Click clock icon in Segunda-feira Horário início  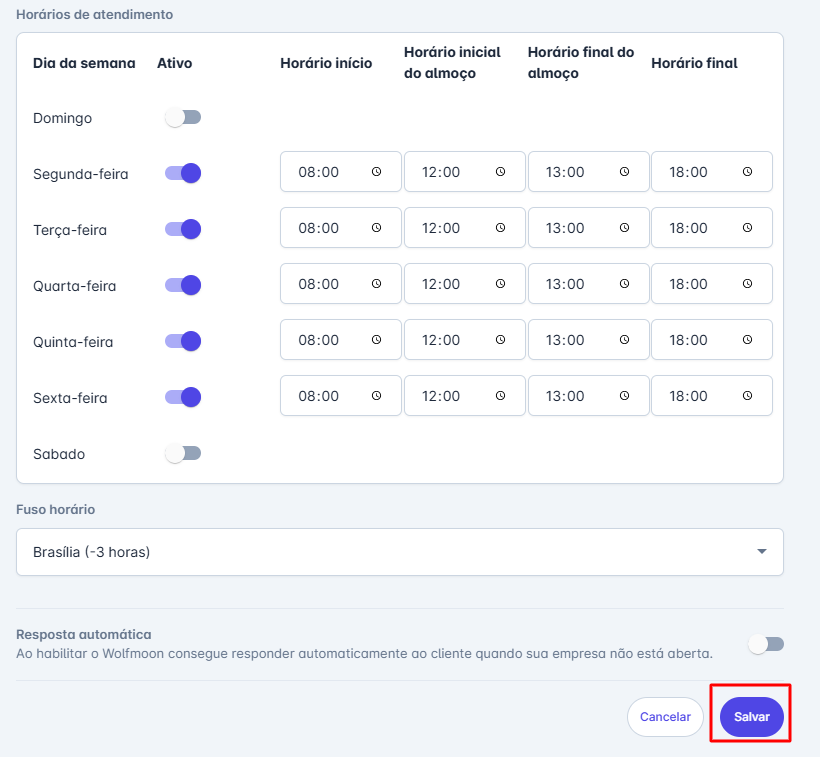376,172
